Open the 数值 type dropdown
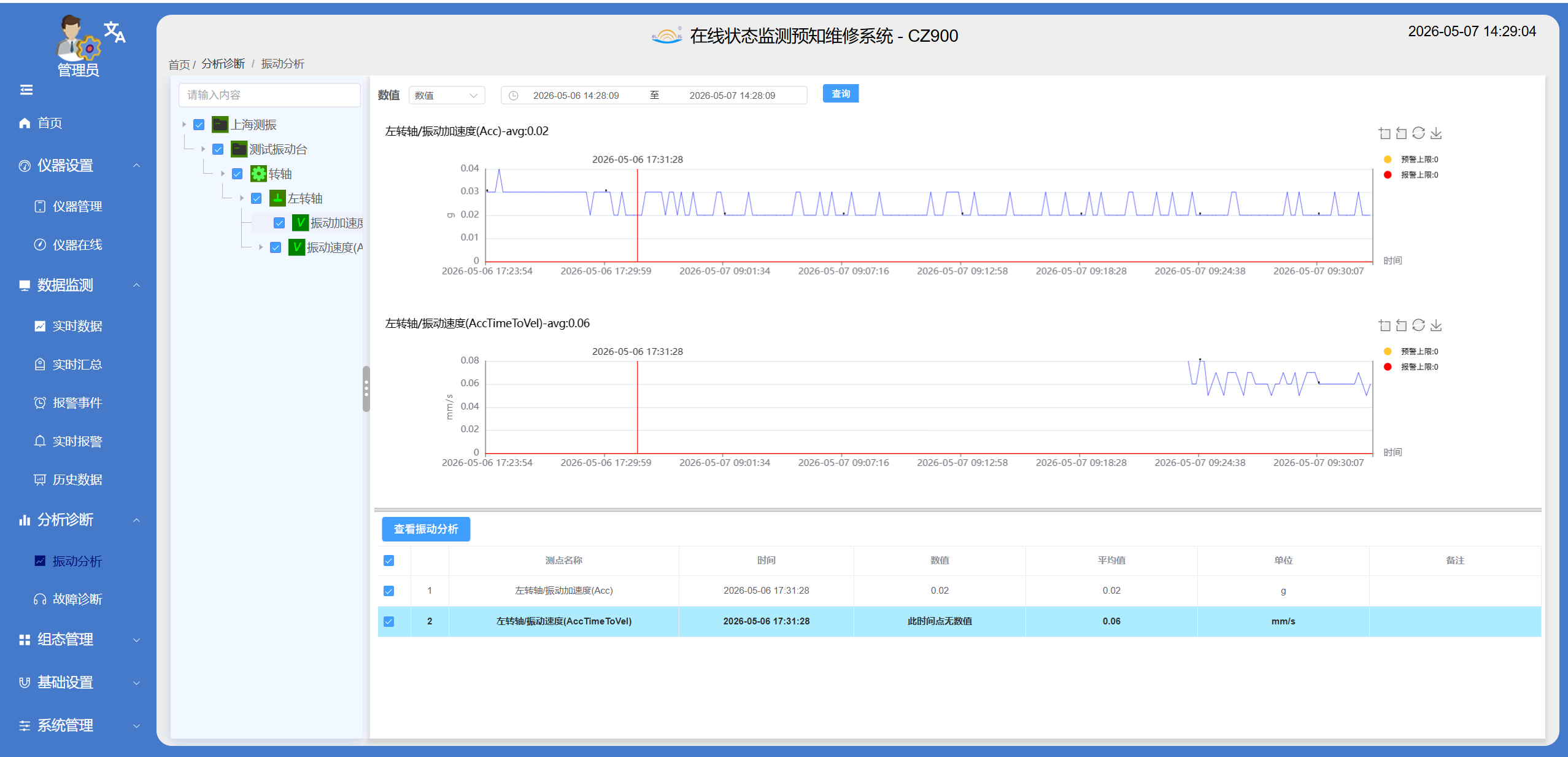The image size is (1568, 757). click(x=446, y=96)
